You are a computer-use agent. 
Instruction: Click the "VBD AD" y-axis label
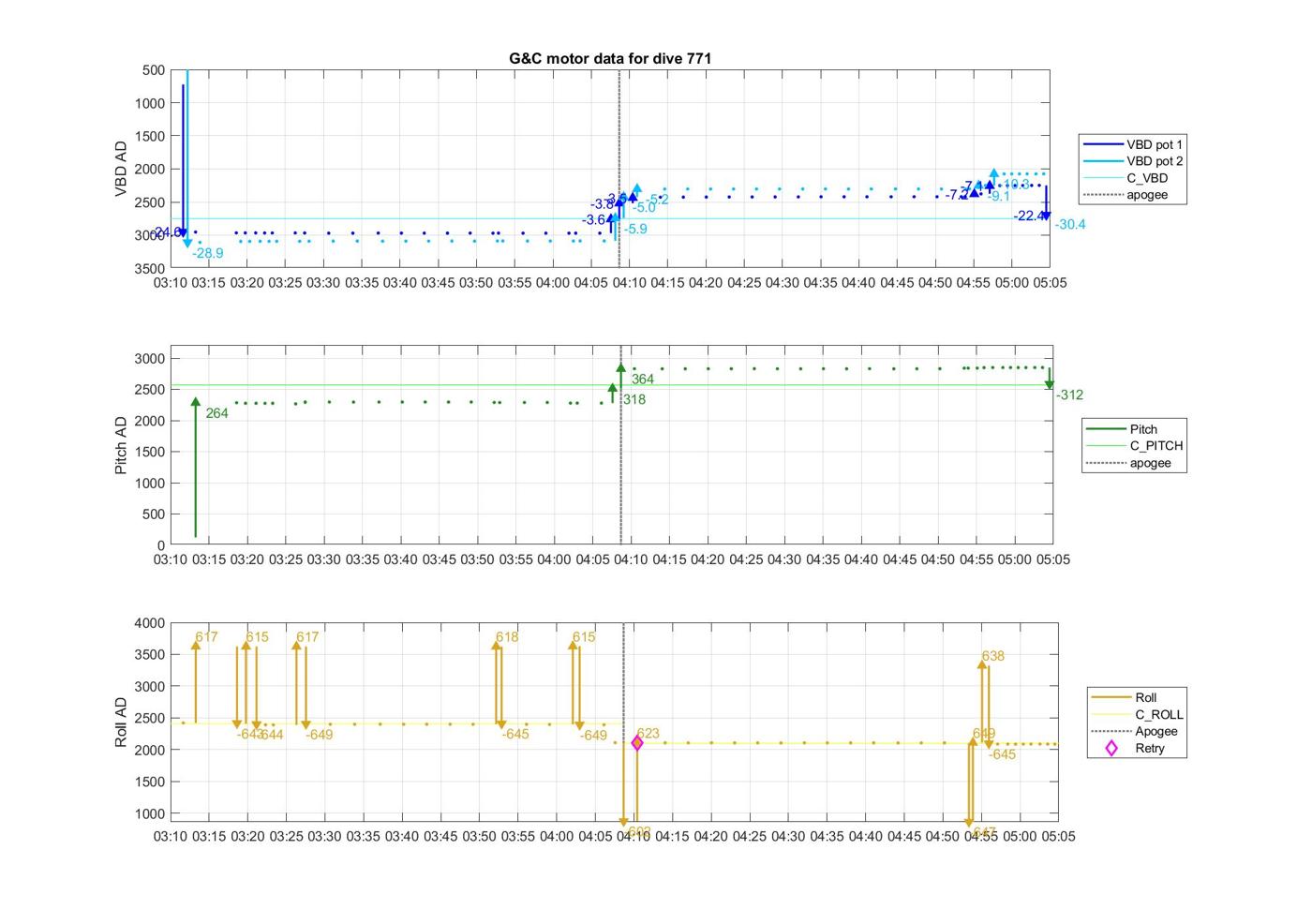tap(121, 169)
